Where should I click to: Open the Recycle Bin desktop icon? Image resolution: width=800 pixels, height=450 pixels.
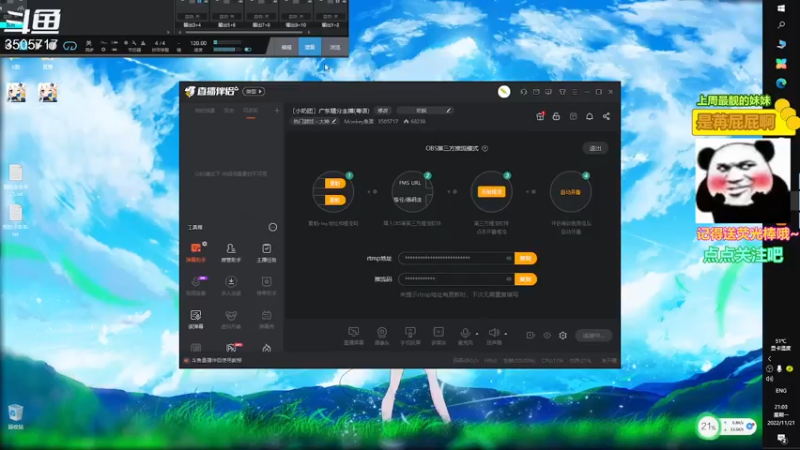click(x=15, y=415)
